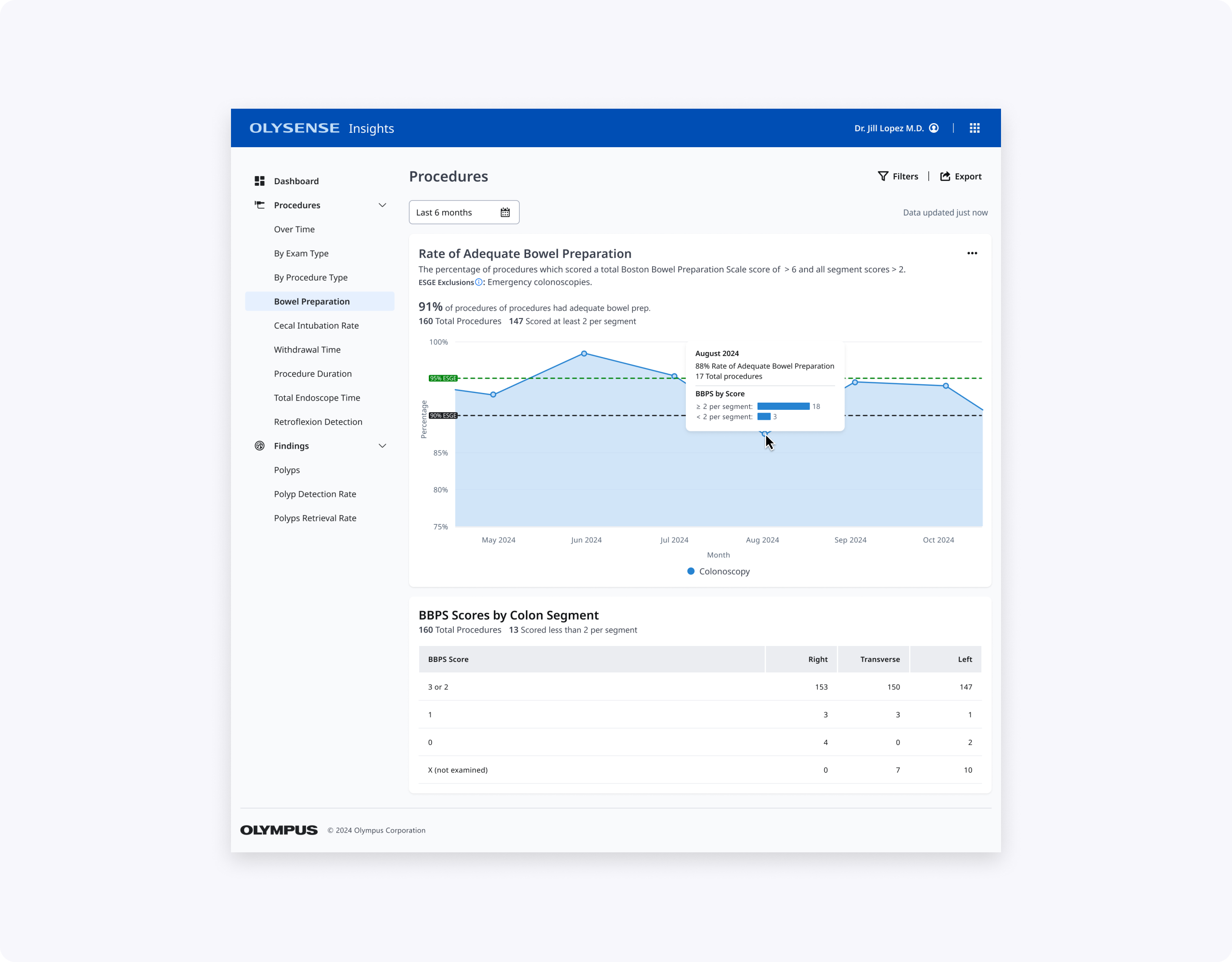Open the calendar date picker icon
Image resolution: width=1232 pixels, height=962 pixels.
(505, 213)
